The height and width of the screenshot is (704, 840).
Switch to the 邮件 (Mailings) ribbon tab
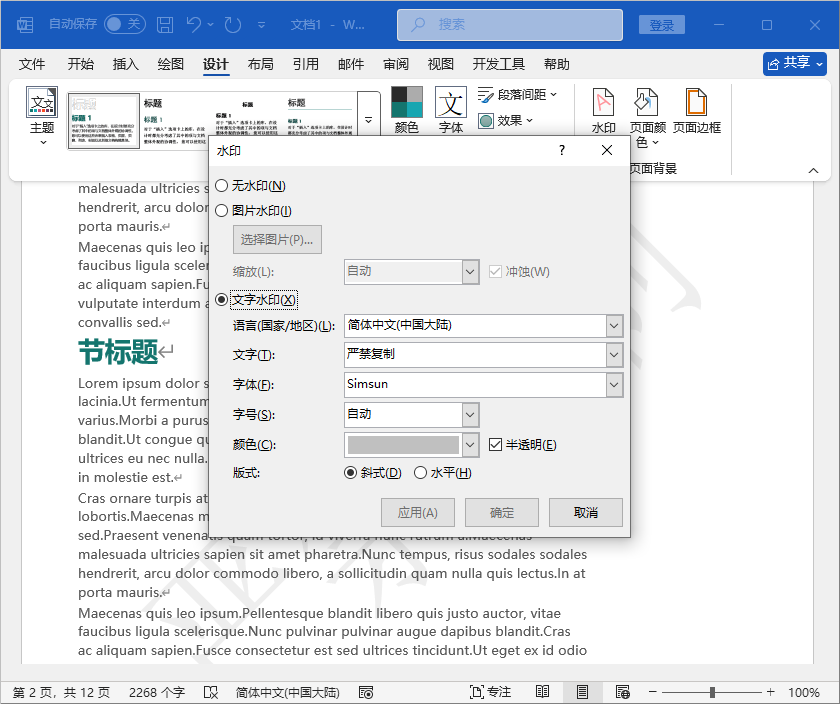tap(350, 63)
